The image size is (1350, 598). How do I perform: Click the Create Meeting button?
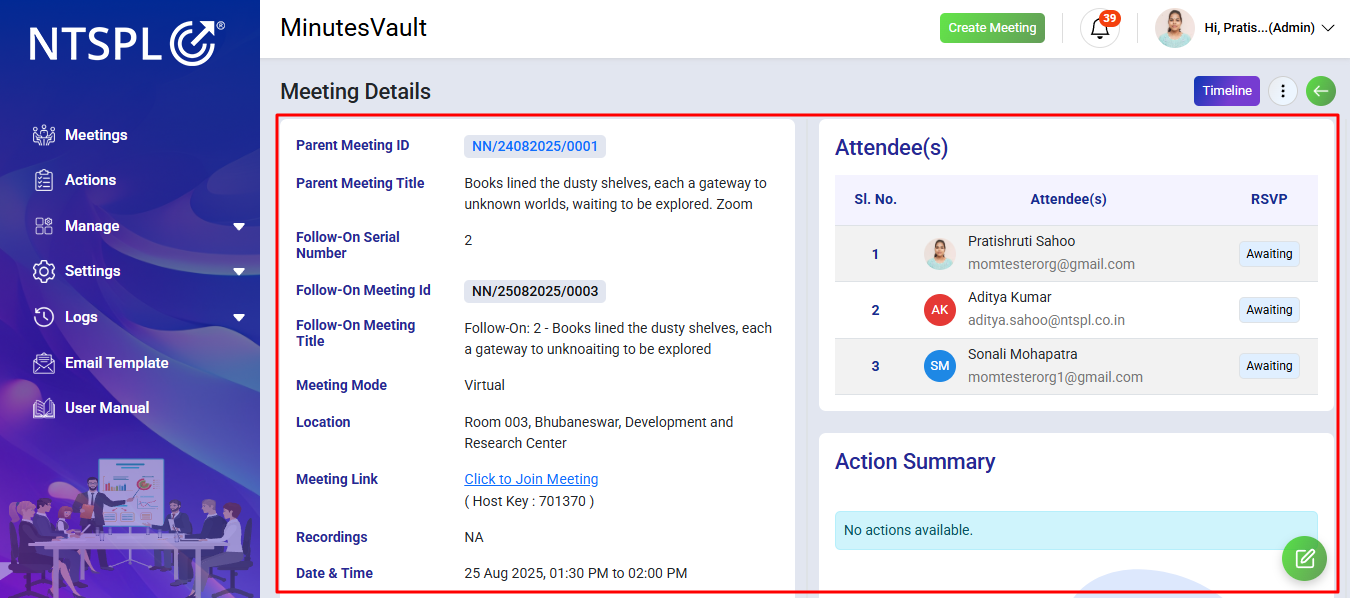pos(992,28)
